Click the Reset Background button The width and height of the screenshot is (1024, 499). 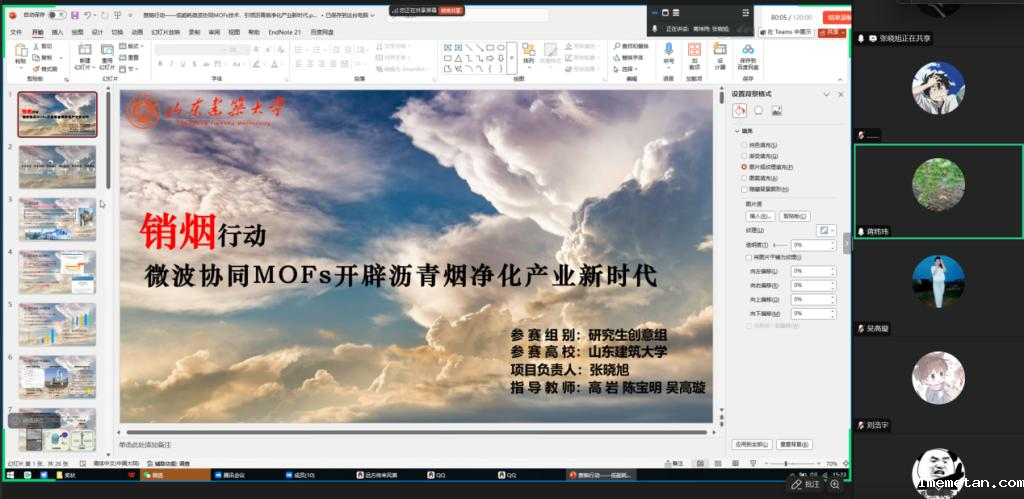794,444
